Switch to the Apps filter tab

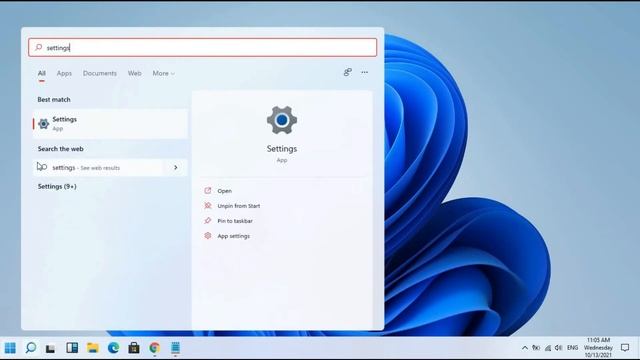64,73
